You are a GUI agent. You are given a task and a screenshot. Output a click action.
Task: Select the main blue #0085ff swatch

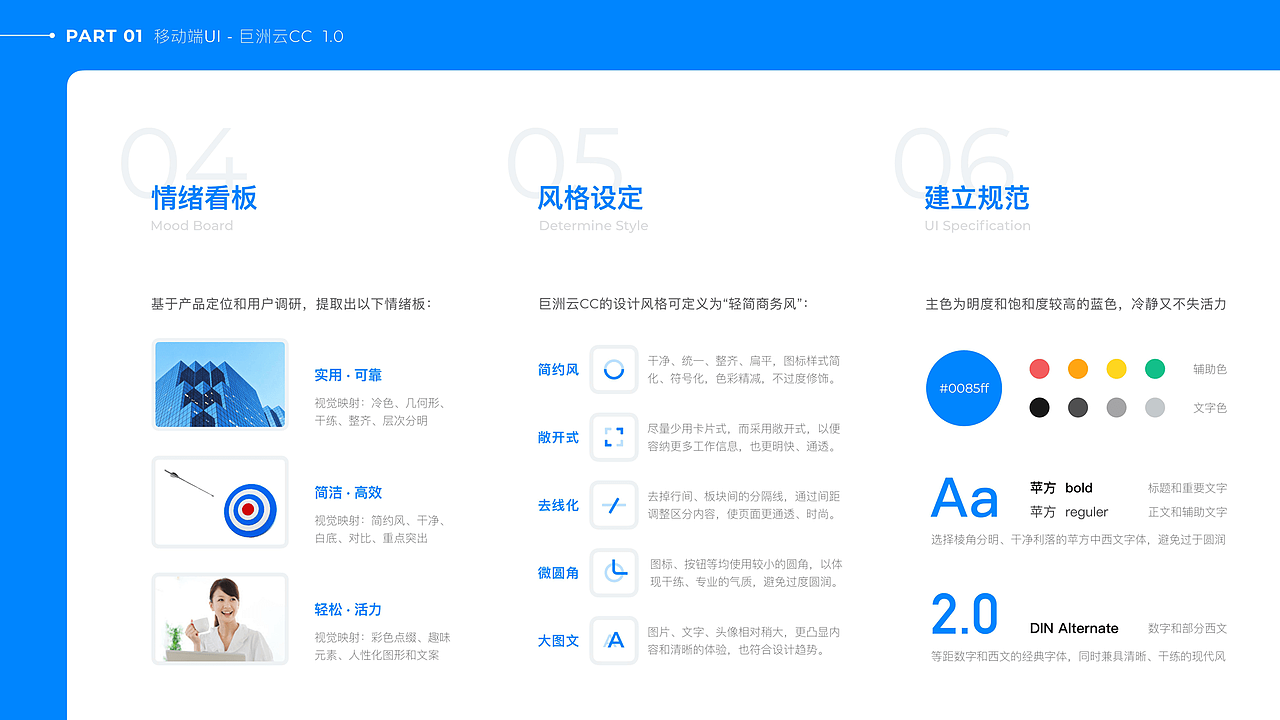(964, 388)
